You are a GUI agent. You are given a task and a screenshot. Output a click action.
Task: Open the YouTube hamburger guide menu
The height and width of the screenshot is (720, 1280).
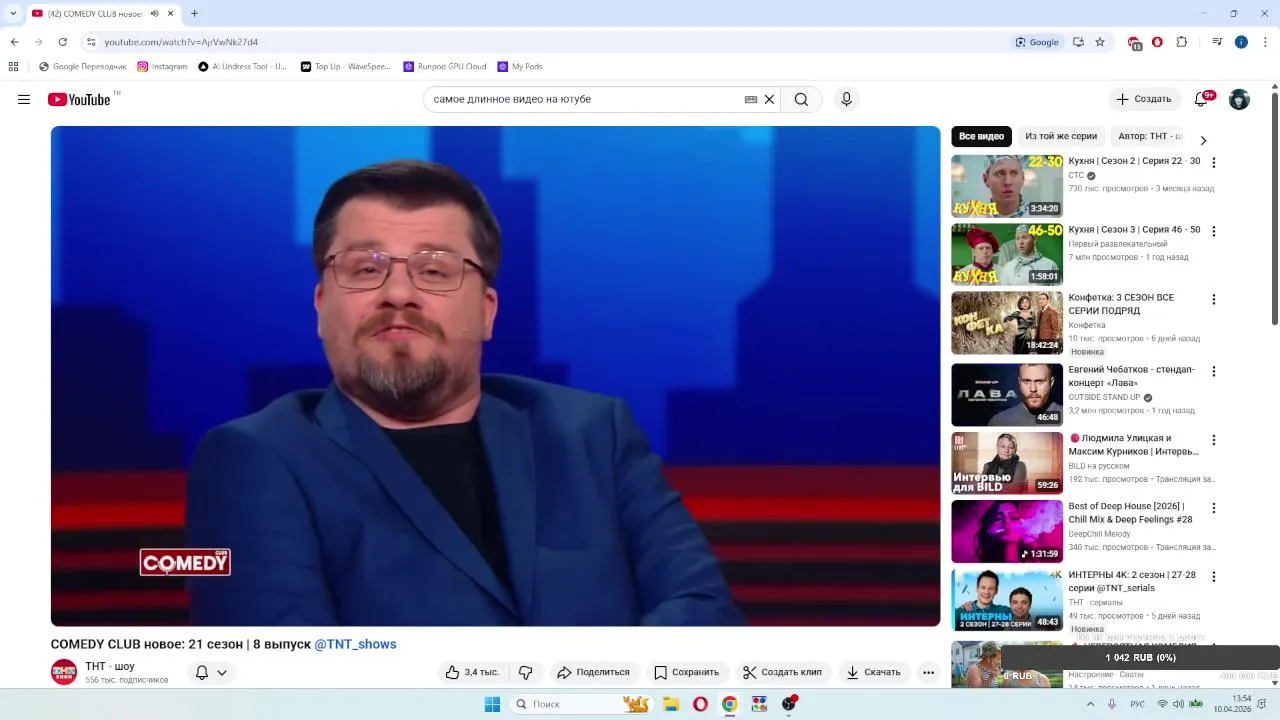tap(24, 99)
